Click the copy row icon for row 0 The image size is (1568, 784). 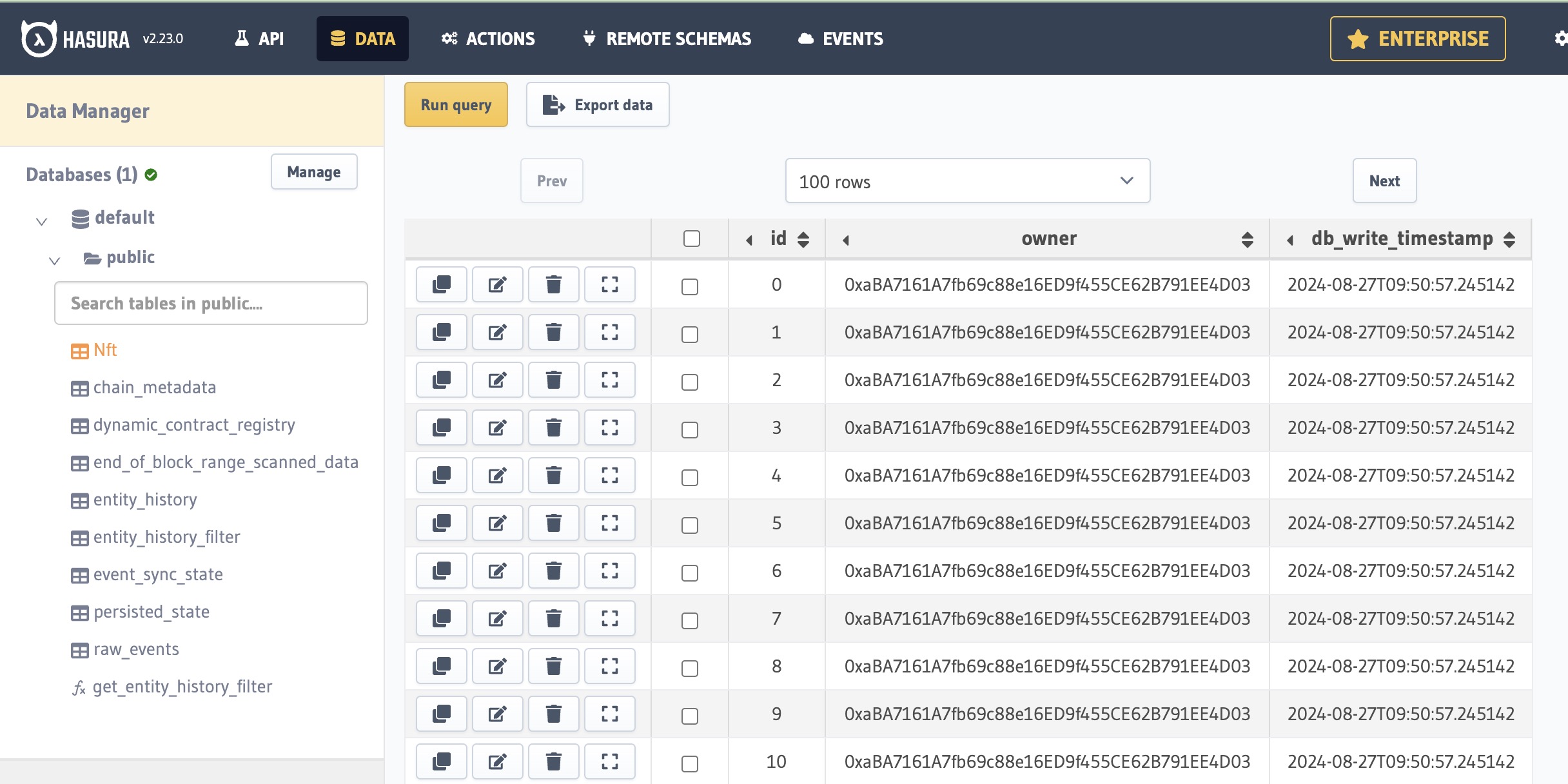coord(443,284)
